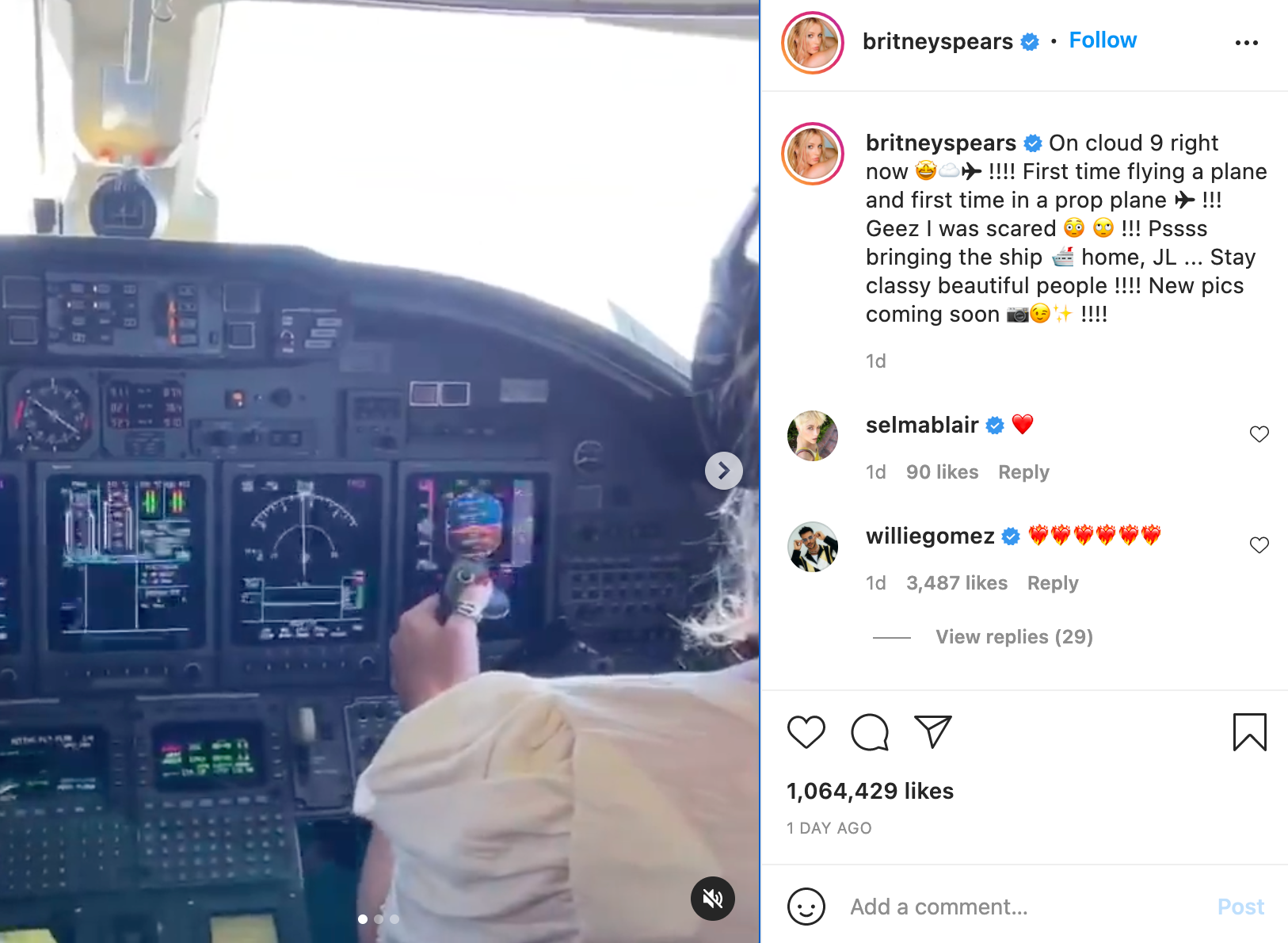Screen dimensions: 1288x943
Task: Open williegomez username link
Action: [x=930, y=536]
